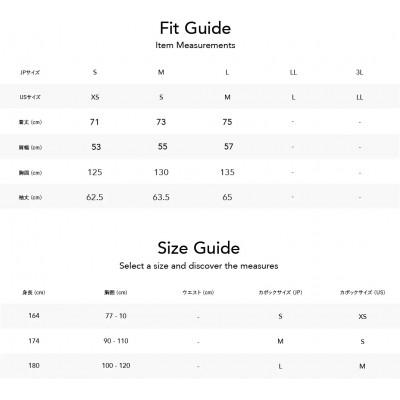The image size is (400, 400).
Task: Select JP size M column header
Action: coord(161,72)
